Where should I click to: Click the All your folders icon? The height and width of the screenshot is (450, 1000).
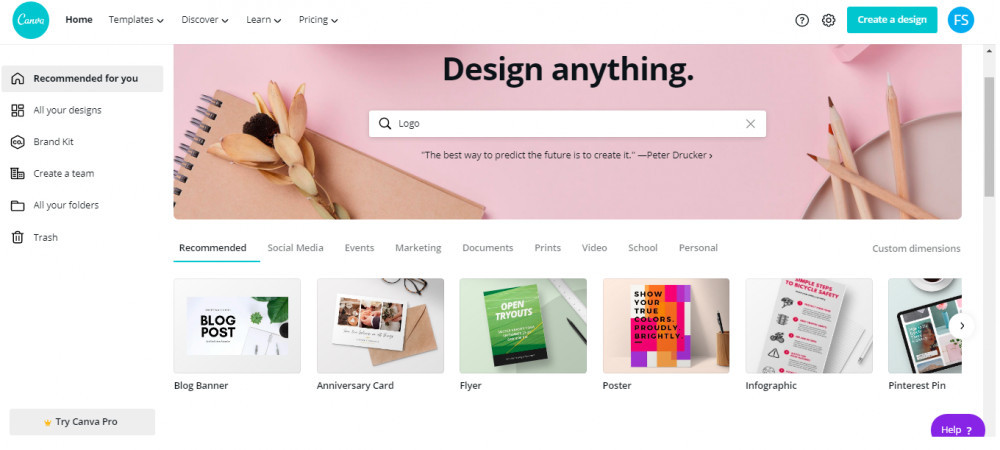pyautogui.click(x=18, y=205)
